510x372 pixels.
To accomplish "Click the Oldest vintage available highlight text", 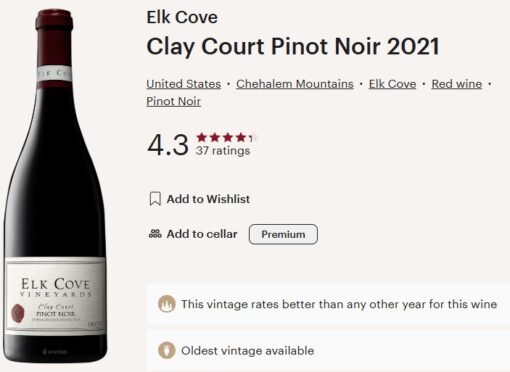I will click(x=248, y=351).
